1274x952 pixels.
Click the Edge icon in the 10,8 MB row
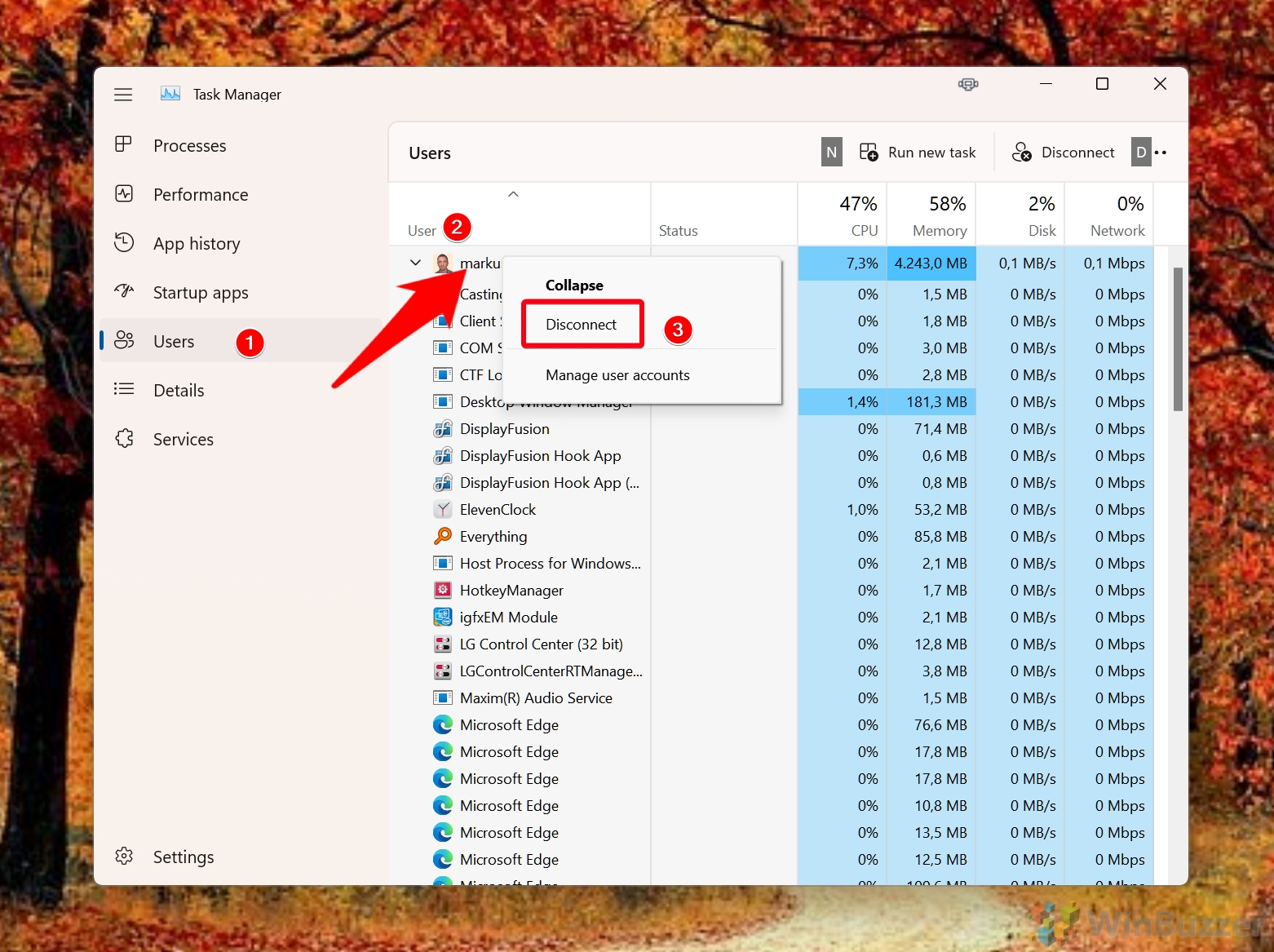(x=443, y=806)
